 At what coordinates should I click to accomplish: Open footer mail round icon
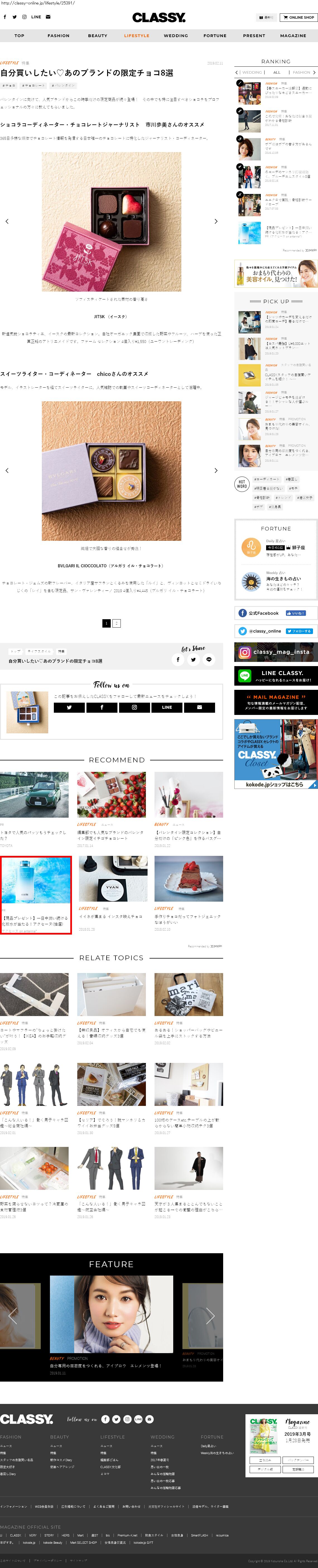coord(149,1419)
